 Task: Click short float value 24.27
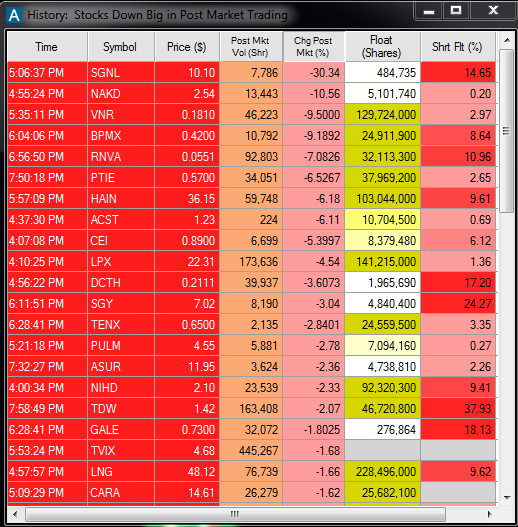point(458,303)
